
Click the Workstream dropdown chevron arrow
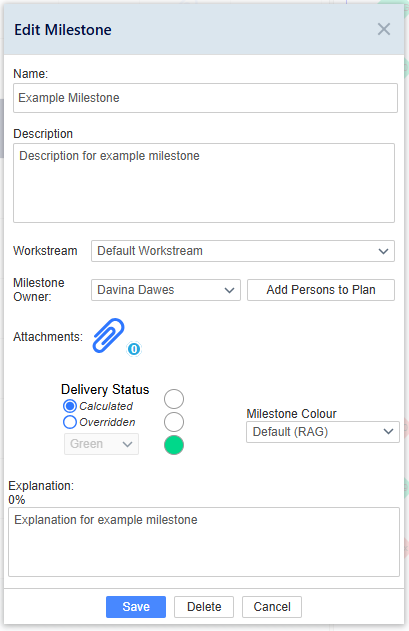point(383,252)
